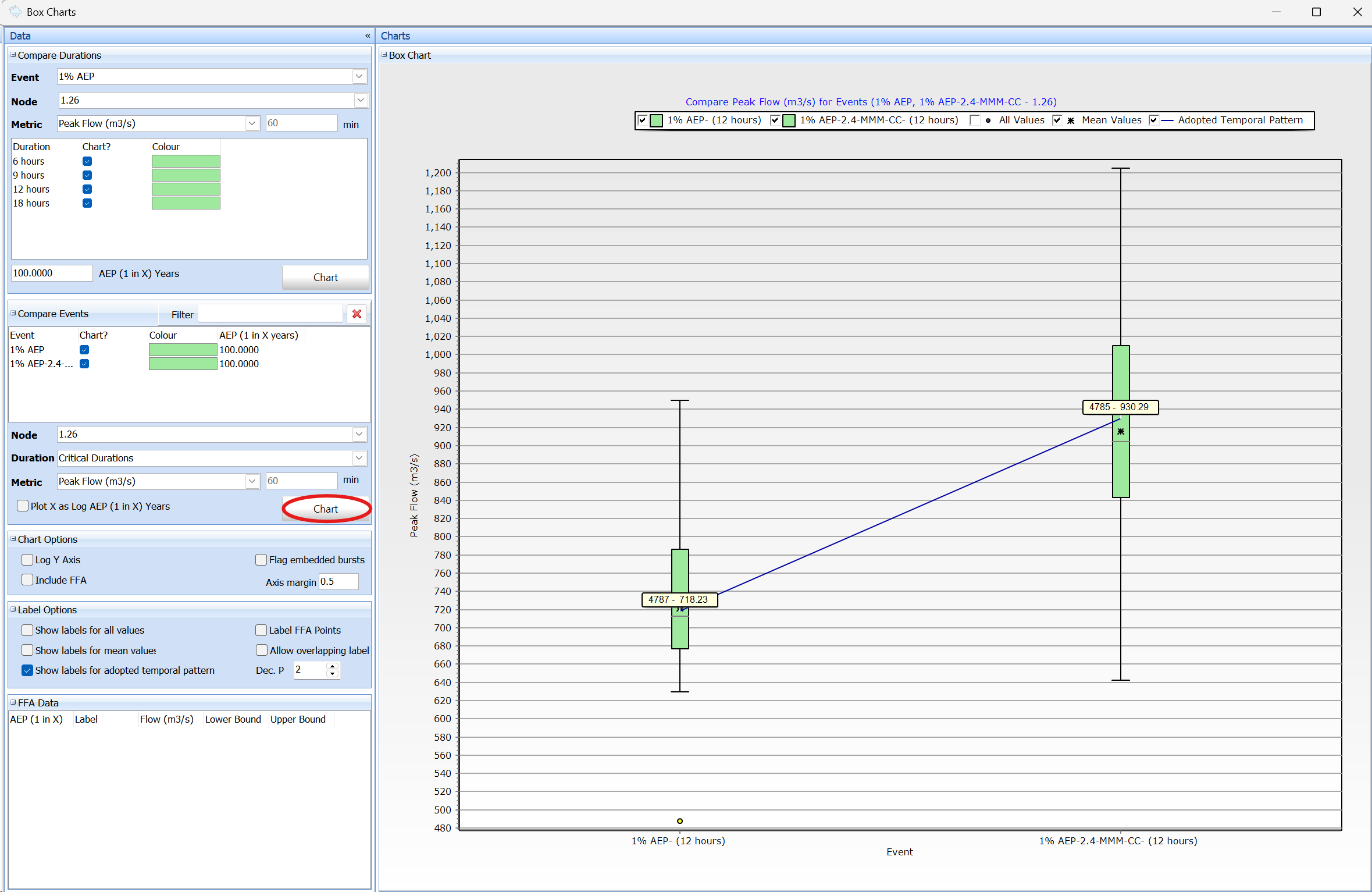Collapse the Label Options section
This screenshot has width=1372, height=892.
tap(13, 609)
